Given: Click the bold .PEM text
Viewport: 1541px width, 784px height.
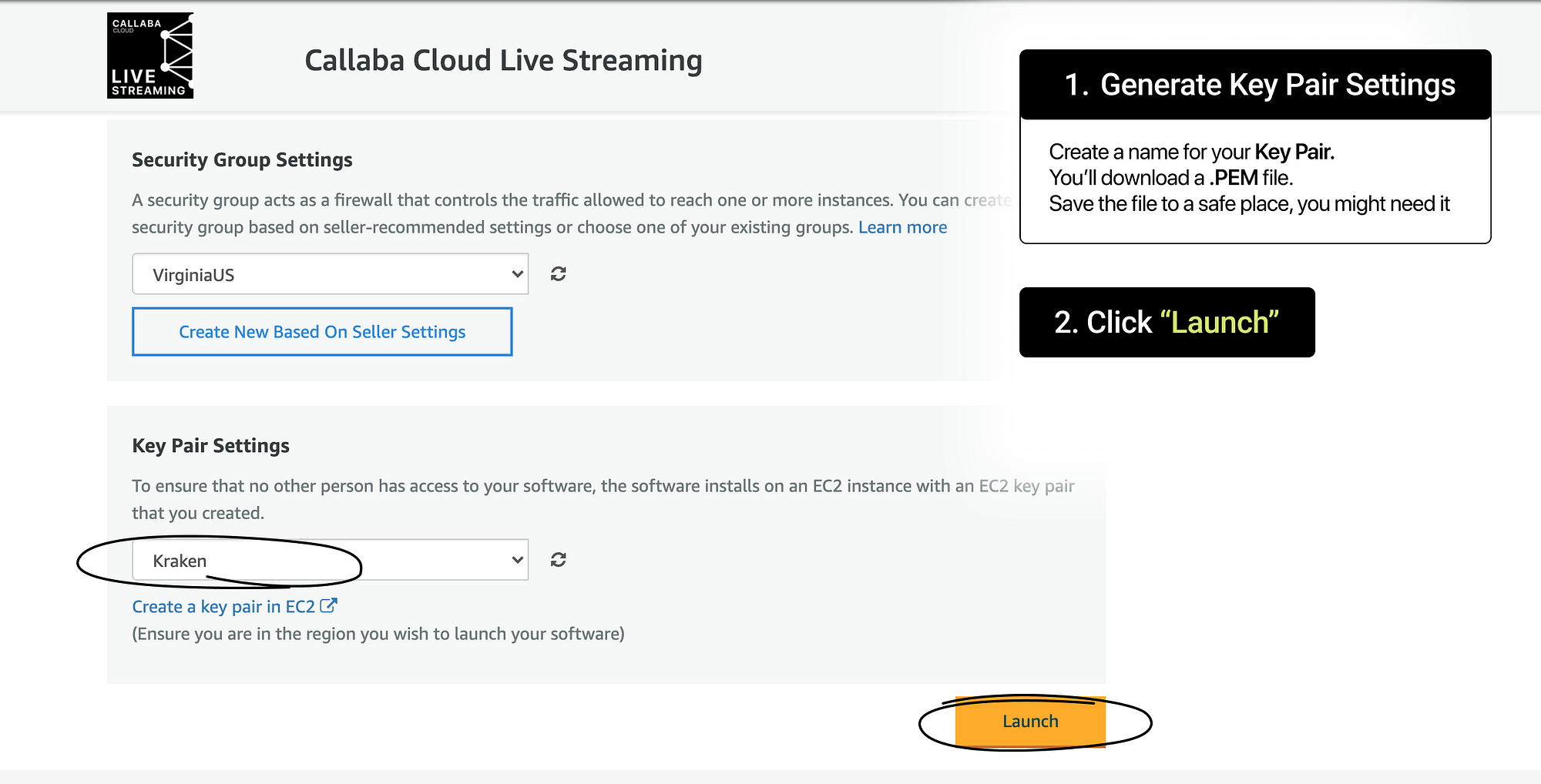Looking at the screenshot, I should point(1234,178).
